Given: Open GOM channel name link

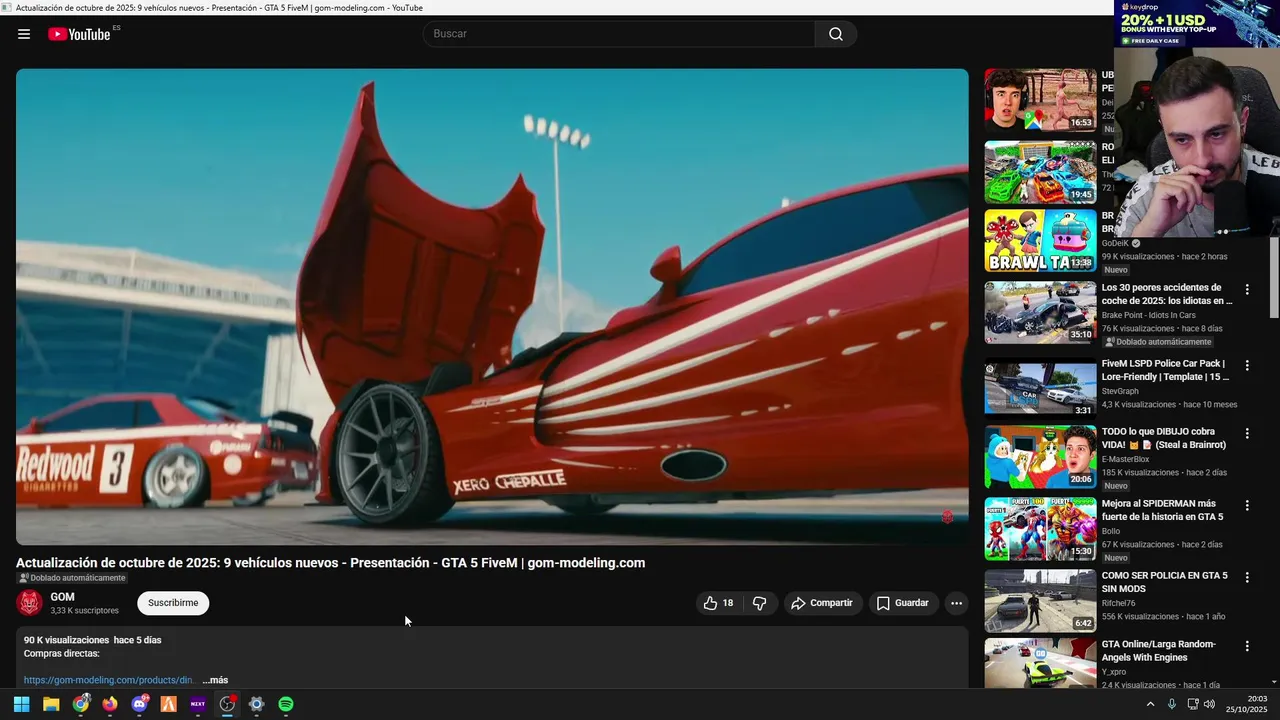Looking at the screenshot, I should (x=62, y=597).
